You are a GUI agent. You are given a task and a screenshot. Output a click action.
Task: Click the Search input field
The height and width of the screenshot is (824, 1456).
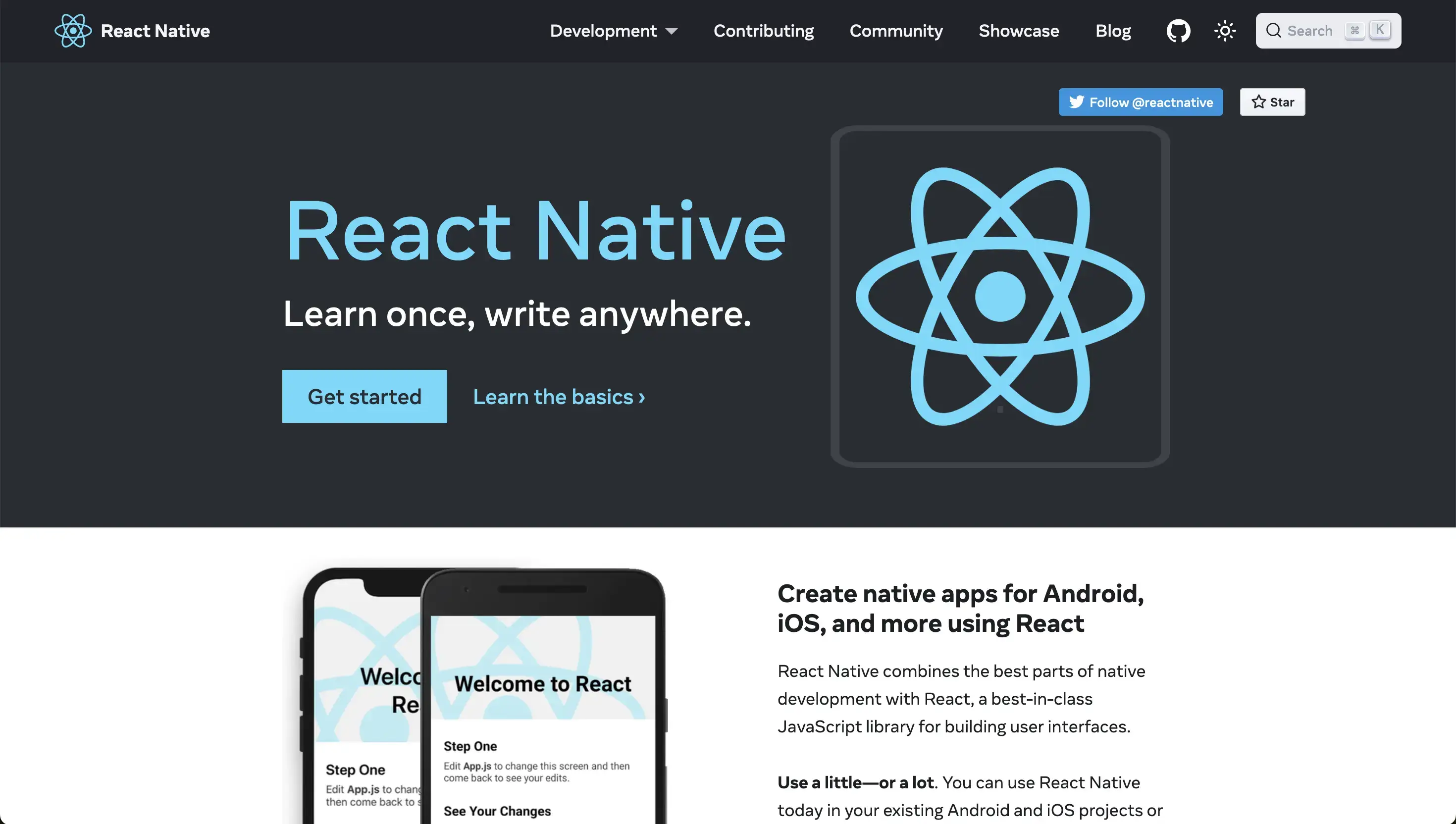click(1328, 31)
